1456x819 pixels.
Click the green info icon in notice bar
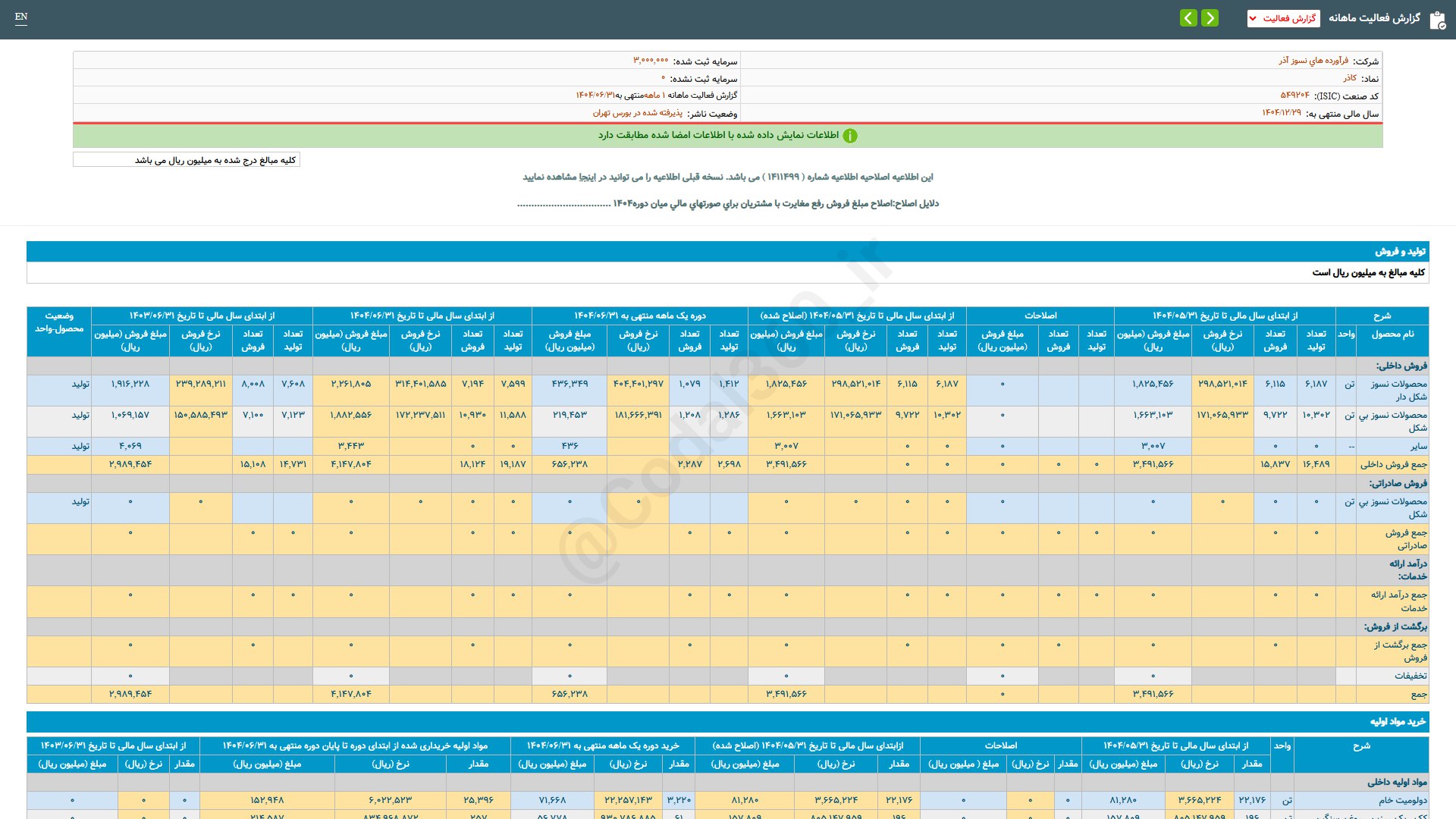pyautogui.click(x=850, y=136)
